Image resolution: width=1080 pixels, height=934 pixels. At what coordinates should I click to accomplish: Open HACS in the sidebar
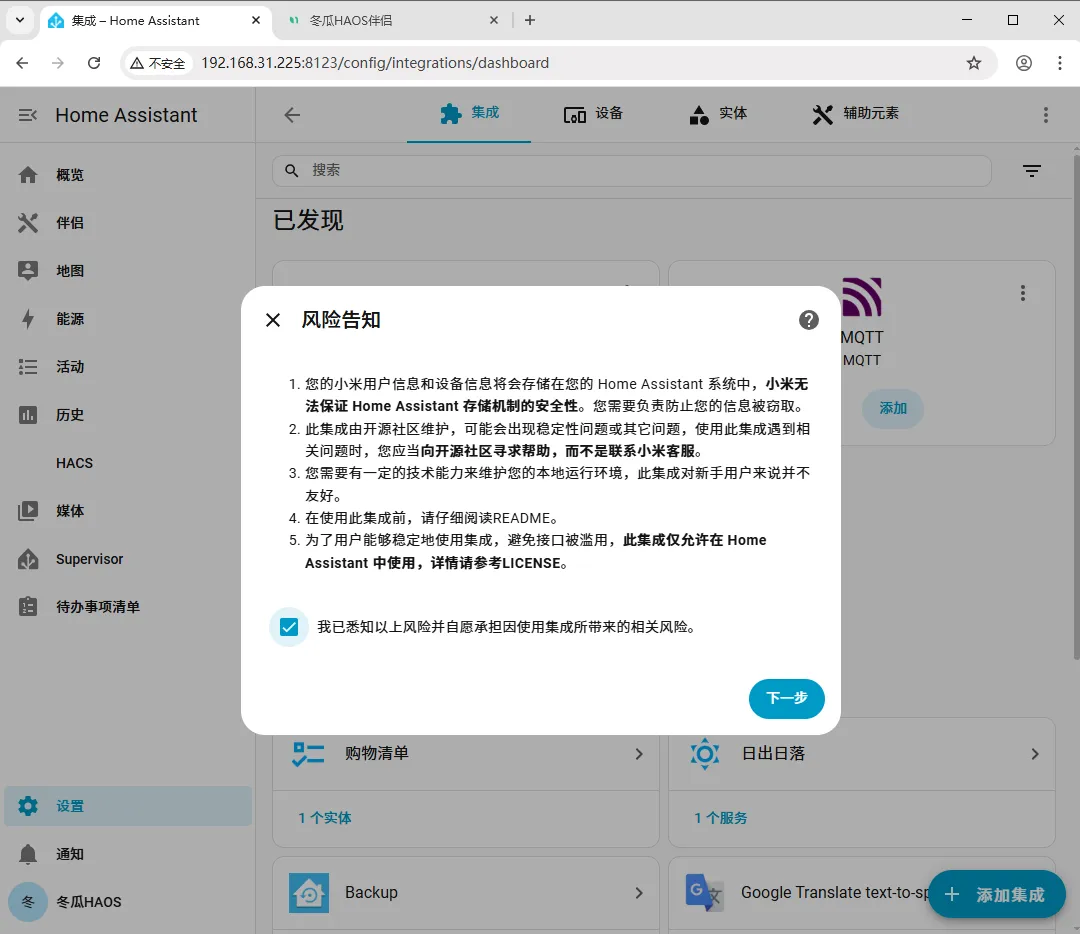click(x=127, y=463)
